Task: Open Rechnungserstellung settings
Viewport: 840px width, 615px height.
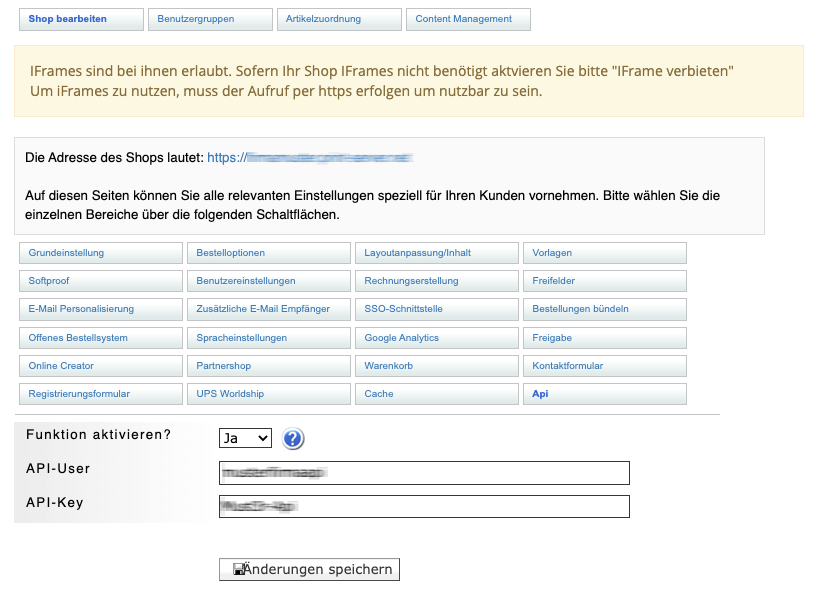Action: 437,281
